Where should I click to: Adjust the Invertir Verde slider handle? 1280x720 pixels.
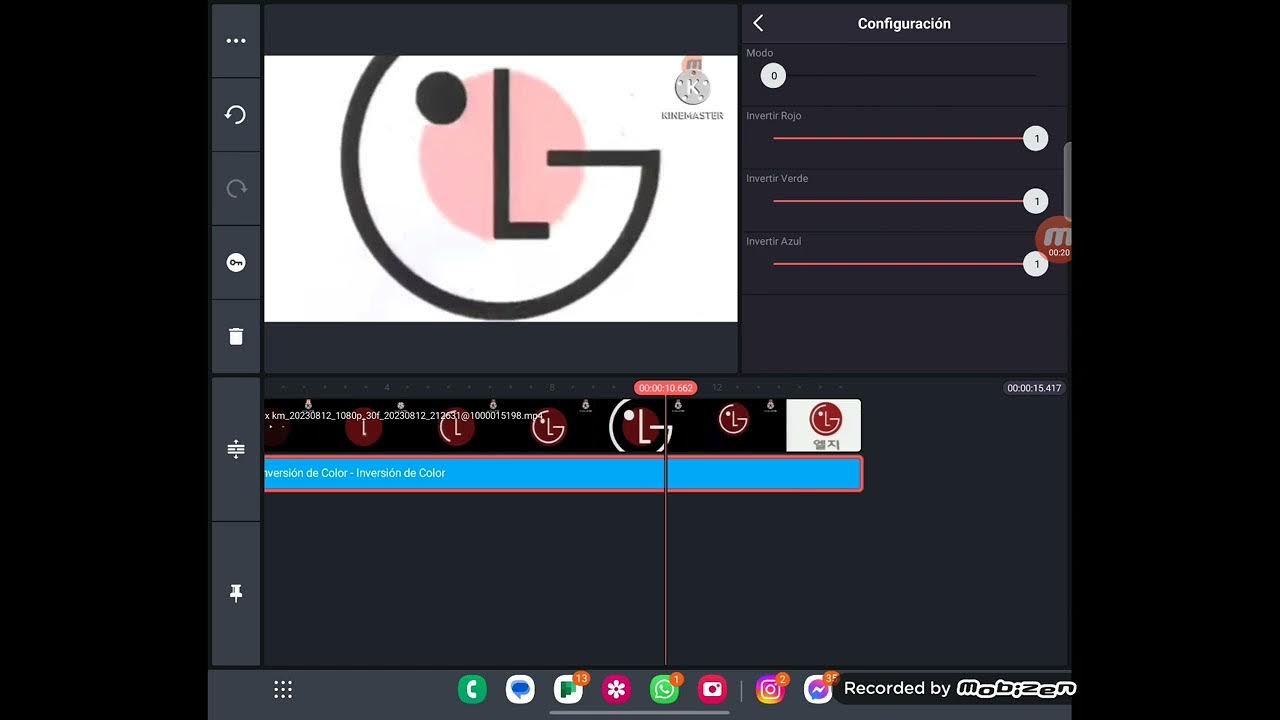1036,201
